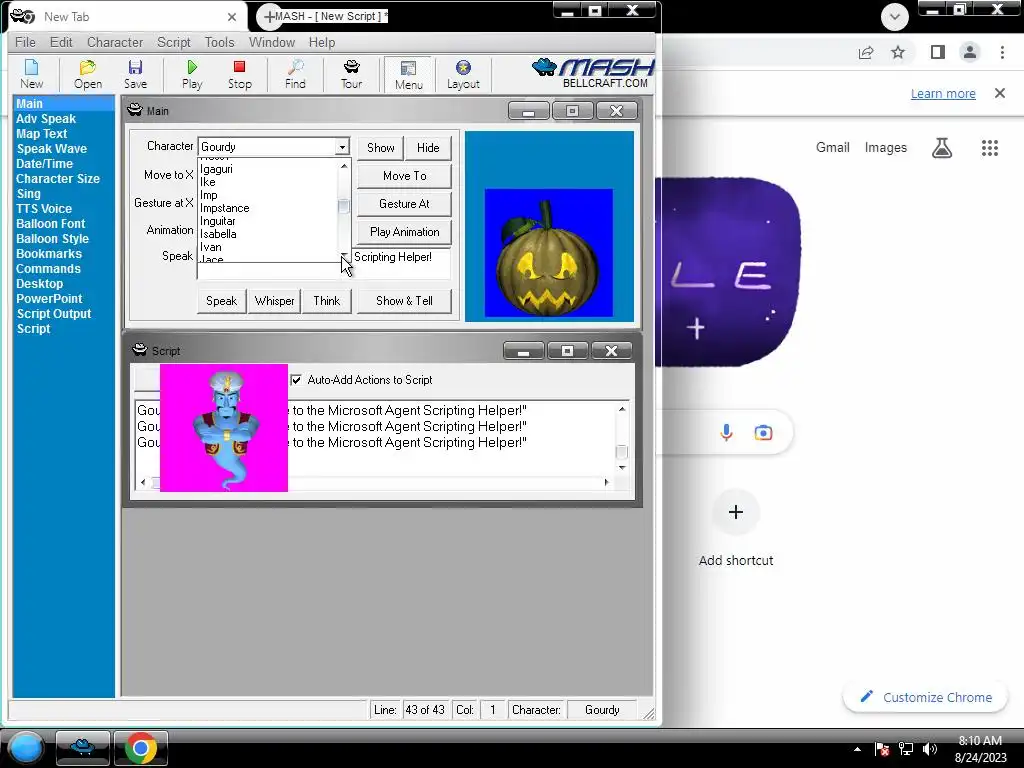The width and height of the screenshot is (1024, 768).
Task: Show hidden tray icons arrow
Action: pyautogui.click(x=857, y=749)
